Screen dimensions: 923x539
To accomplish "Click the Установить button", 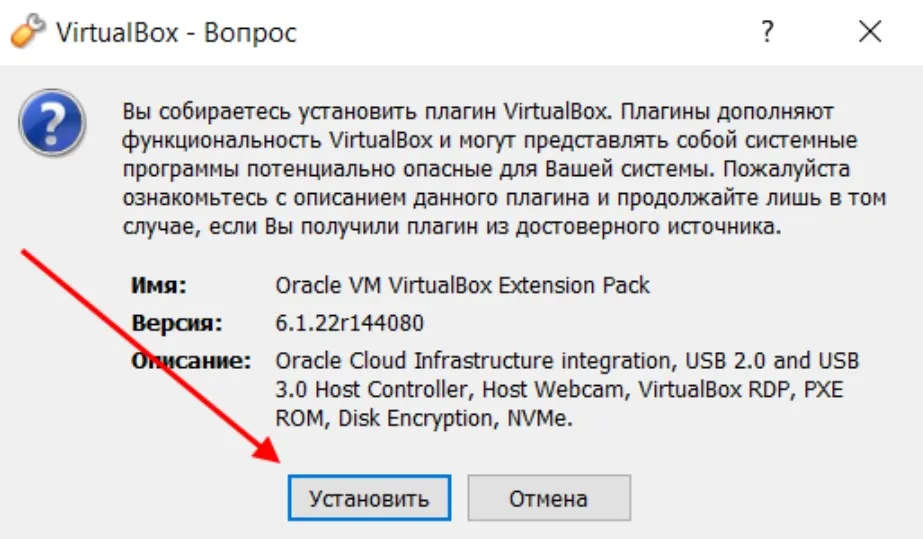I will coord(369,498).
